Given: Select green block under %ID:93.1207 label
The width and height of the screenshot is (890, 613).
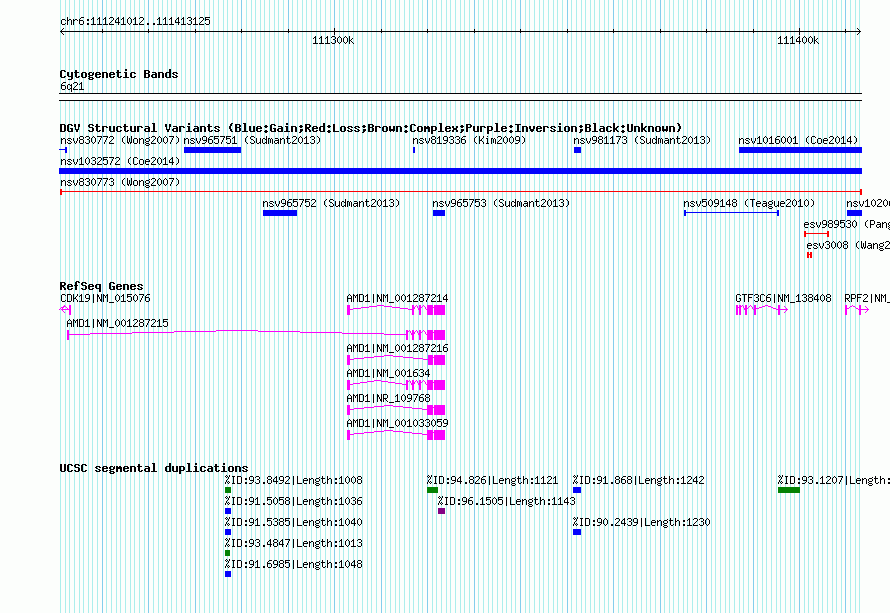Looking at the screenshot, I should [789, 490].
